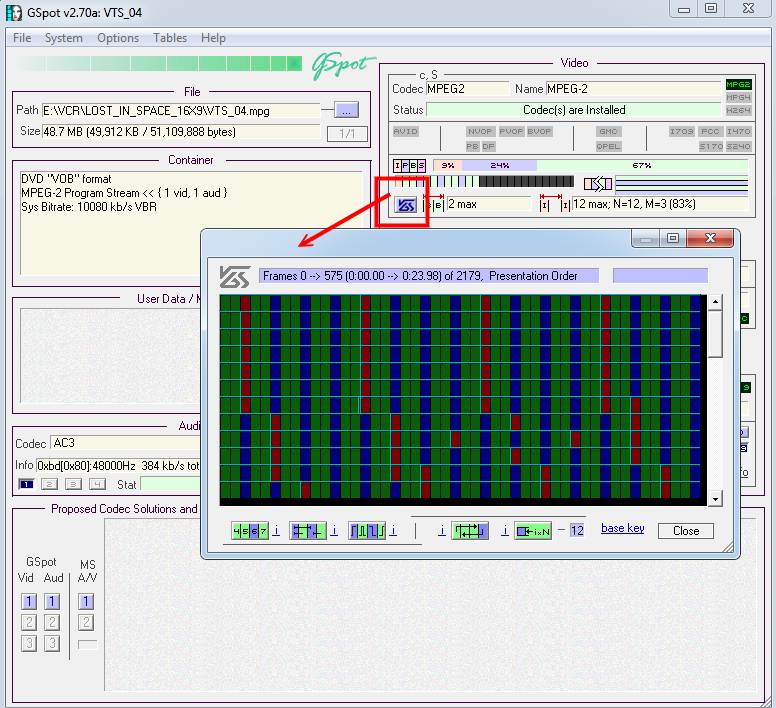Viewport: 776px width, 708px height.
Task: Click the IxN keyframe interval icon
Action: (533, 531)
